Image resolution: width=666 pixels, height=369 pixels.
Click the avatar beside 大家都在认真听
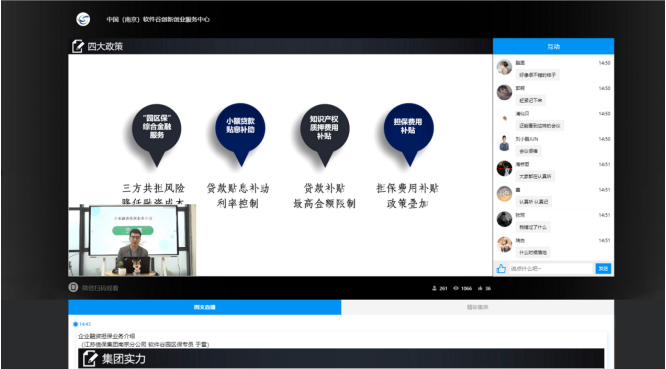pos(504,169)
